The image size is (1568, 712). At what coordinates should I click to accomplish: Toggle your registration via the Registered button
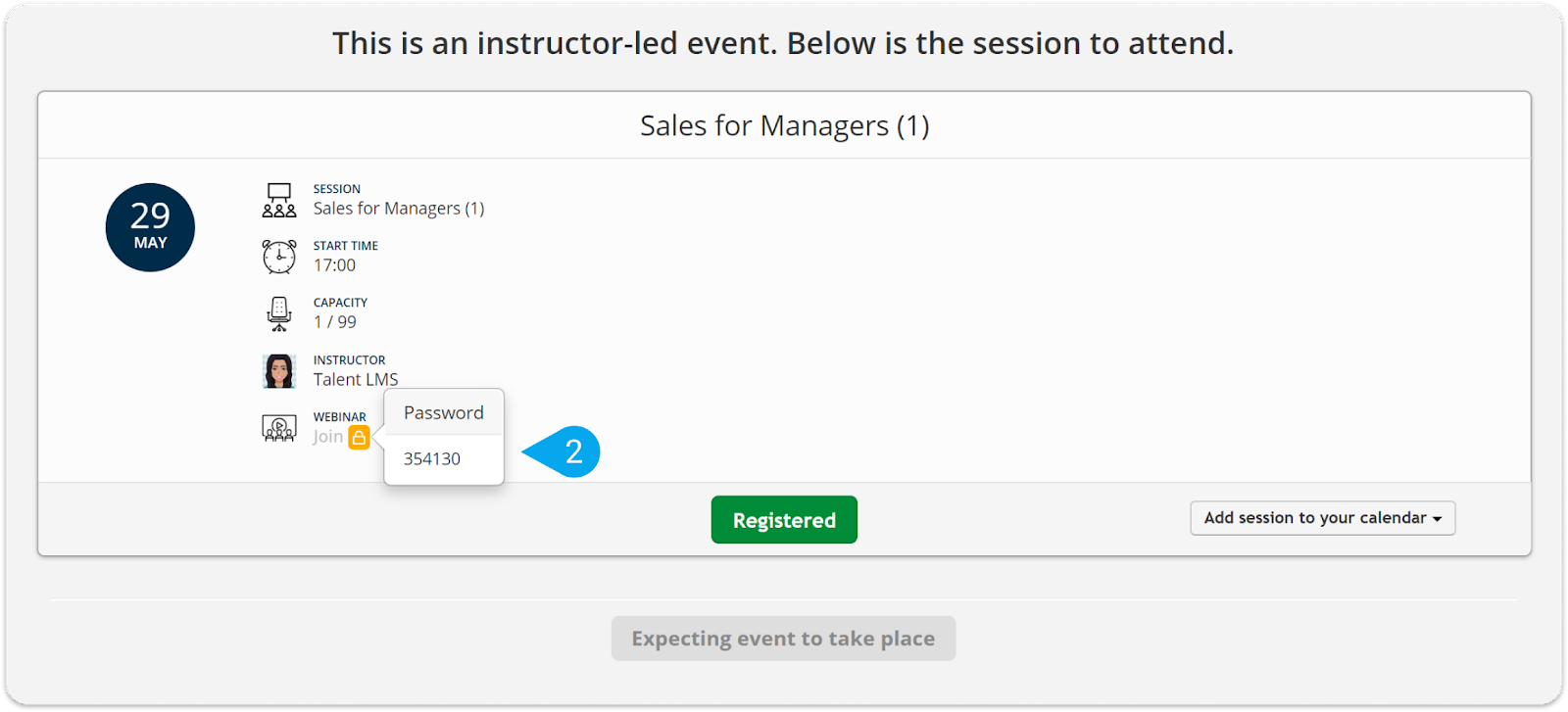coord(783,519)
